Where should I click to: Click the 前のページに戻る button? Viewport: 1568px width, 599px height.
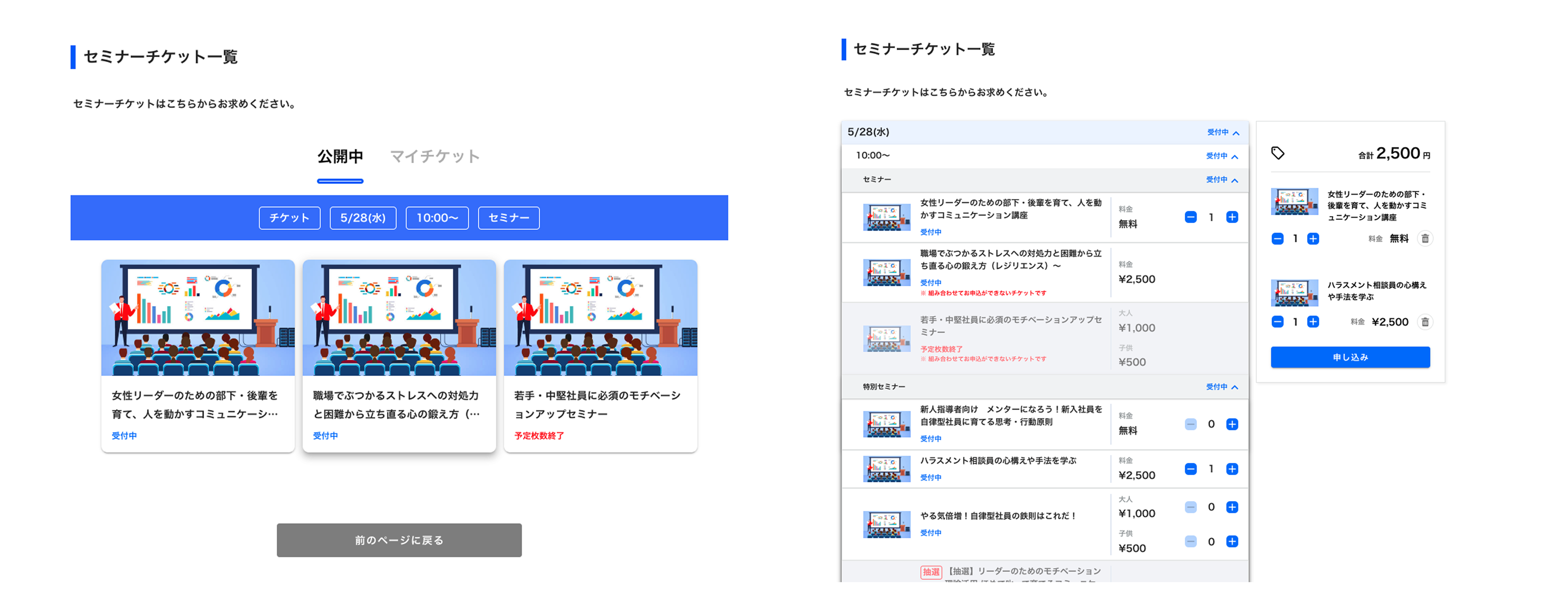399,540
